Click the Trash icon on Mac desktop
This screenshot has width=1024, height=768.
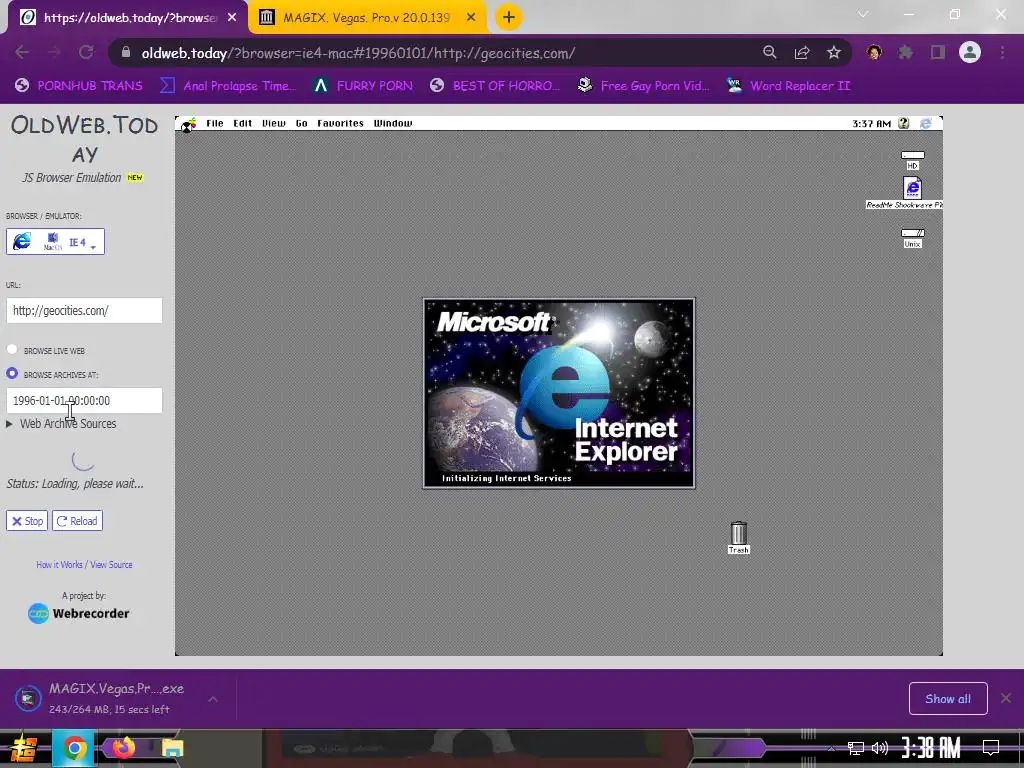point(739,537)
